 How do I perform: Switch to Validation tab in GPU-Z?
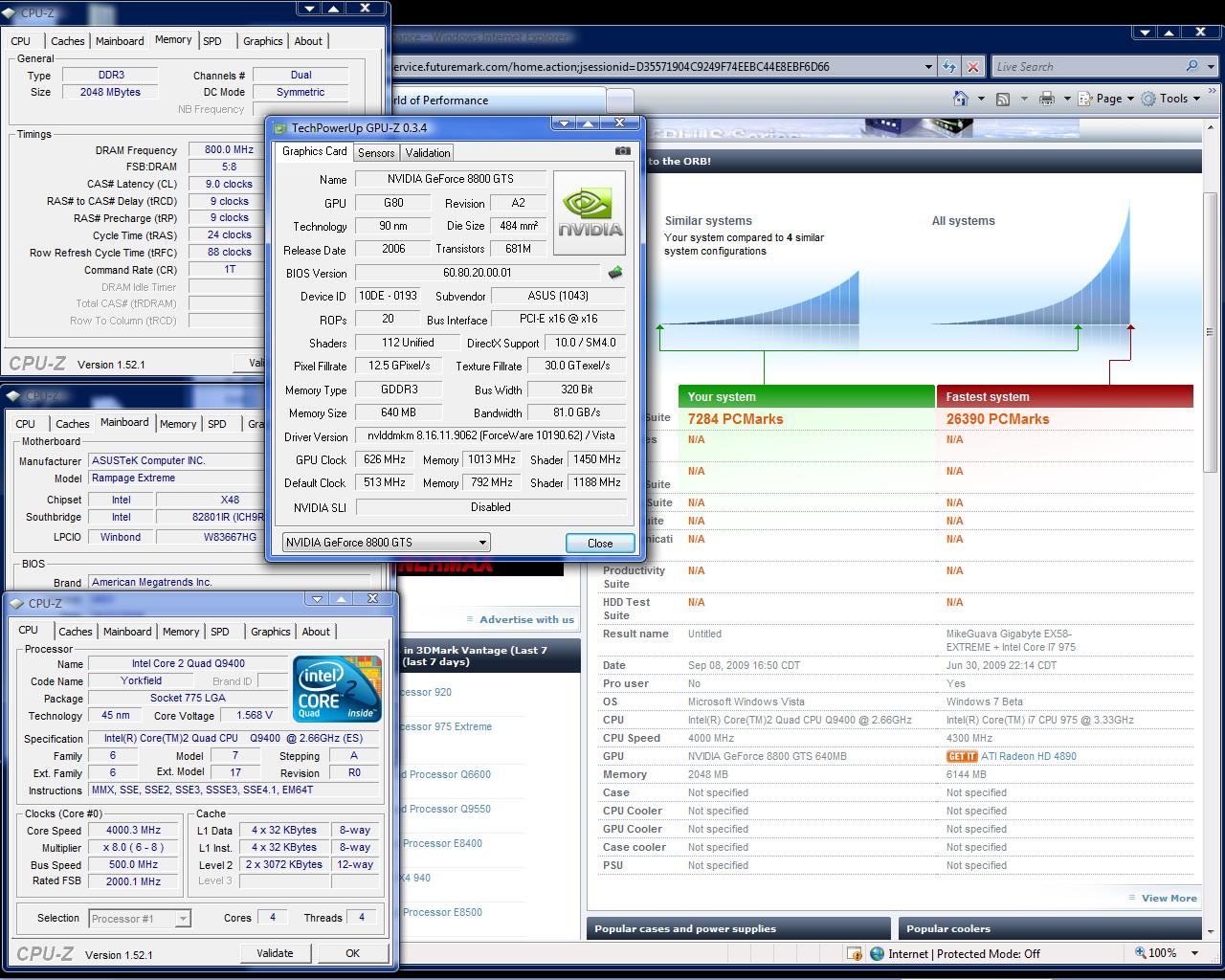point(427,153)
